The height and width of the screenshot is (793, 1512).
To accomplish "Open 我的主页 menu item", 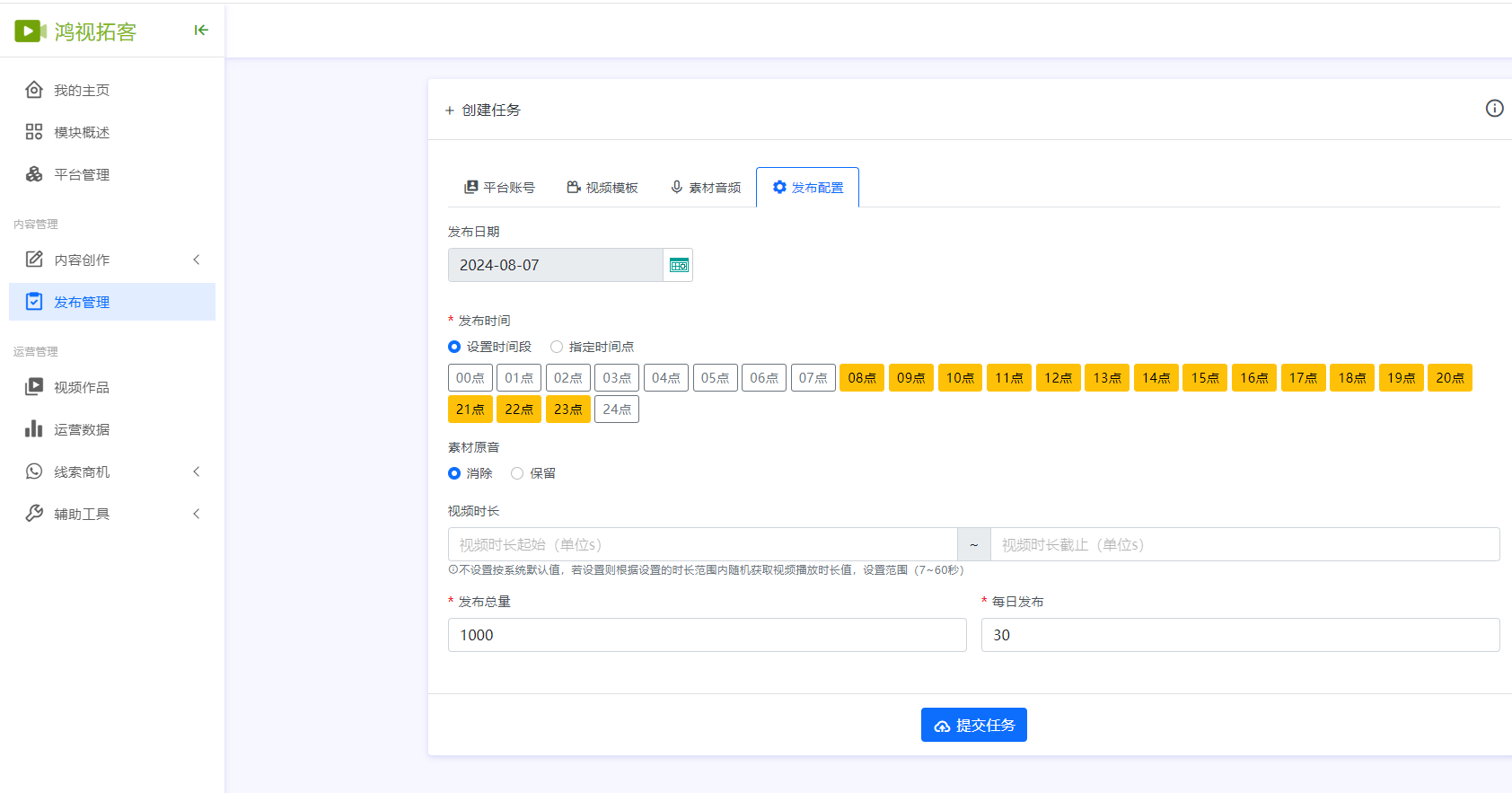I will pos(112,90).
